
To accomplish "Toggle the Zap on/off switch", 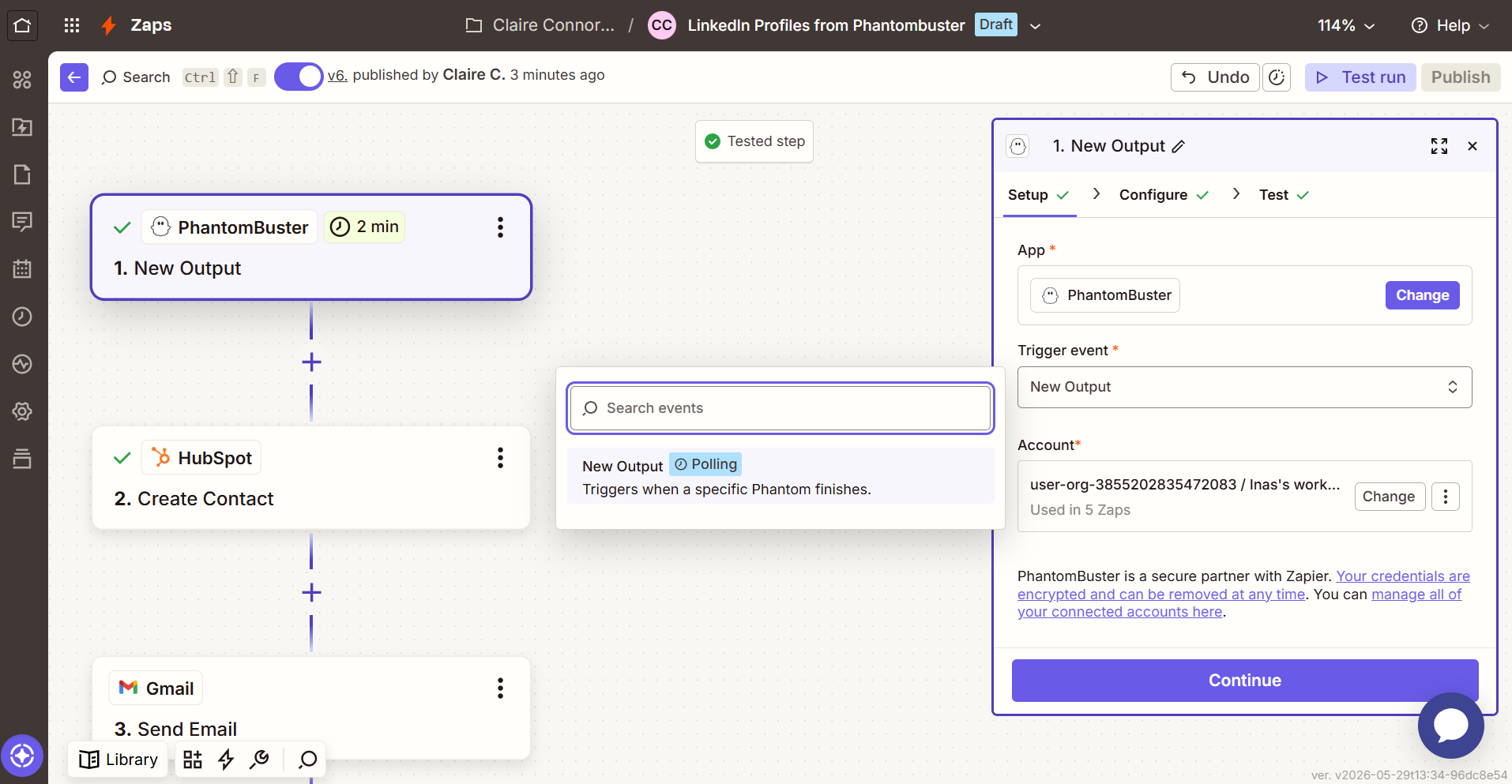I will coord(299,77).
